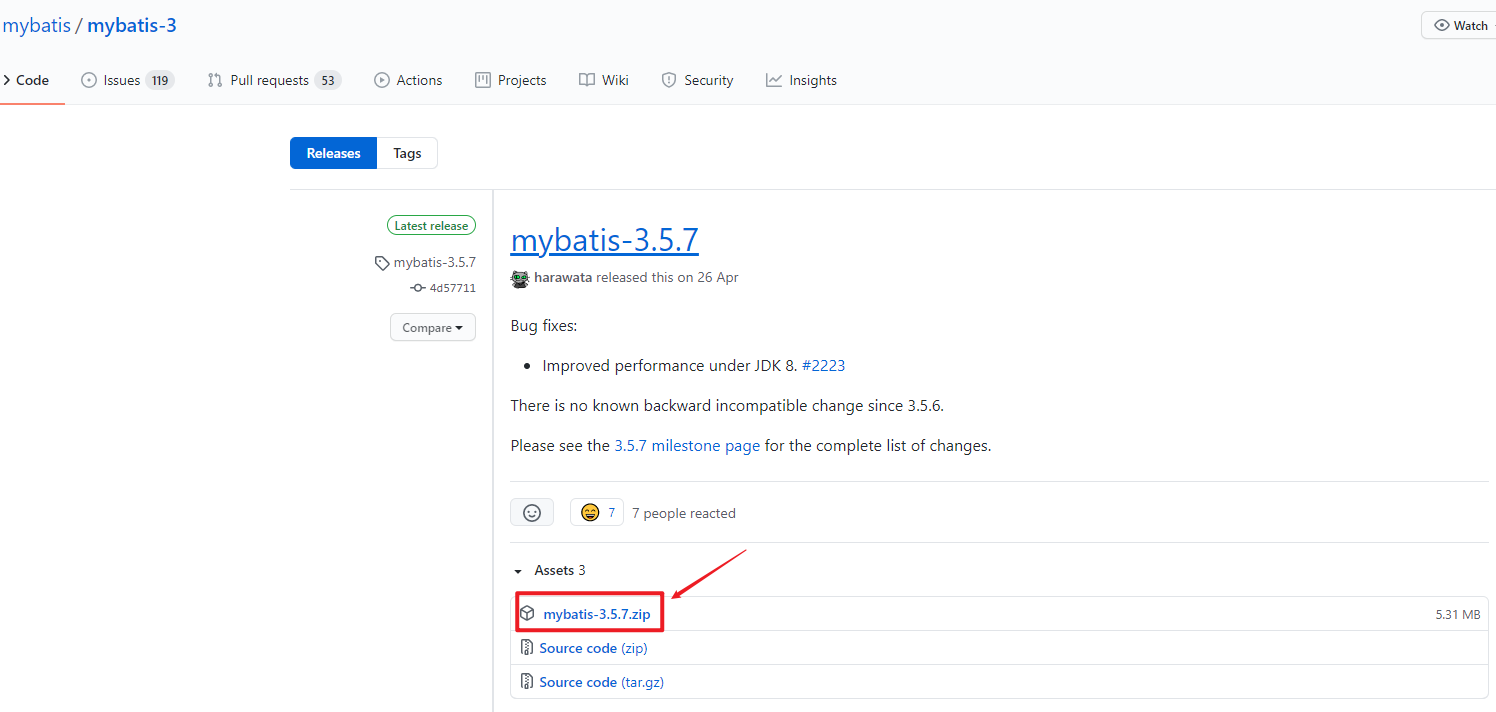Screen dimensions: 1496x712
Task: Click the tag icon beside mybatis-3.5.7
Action: [x=382, y=263]
